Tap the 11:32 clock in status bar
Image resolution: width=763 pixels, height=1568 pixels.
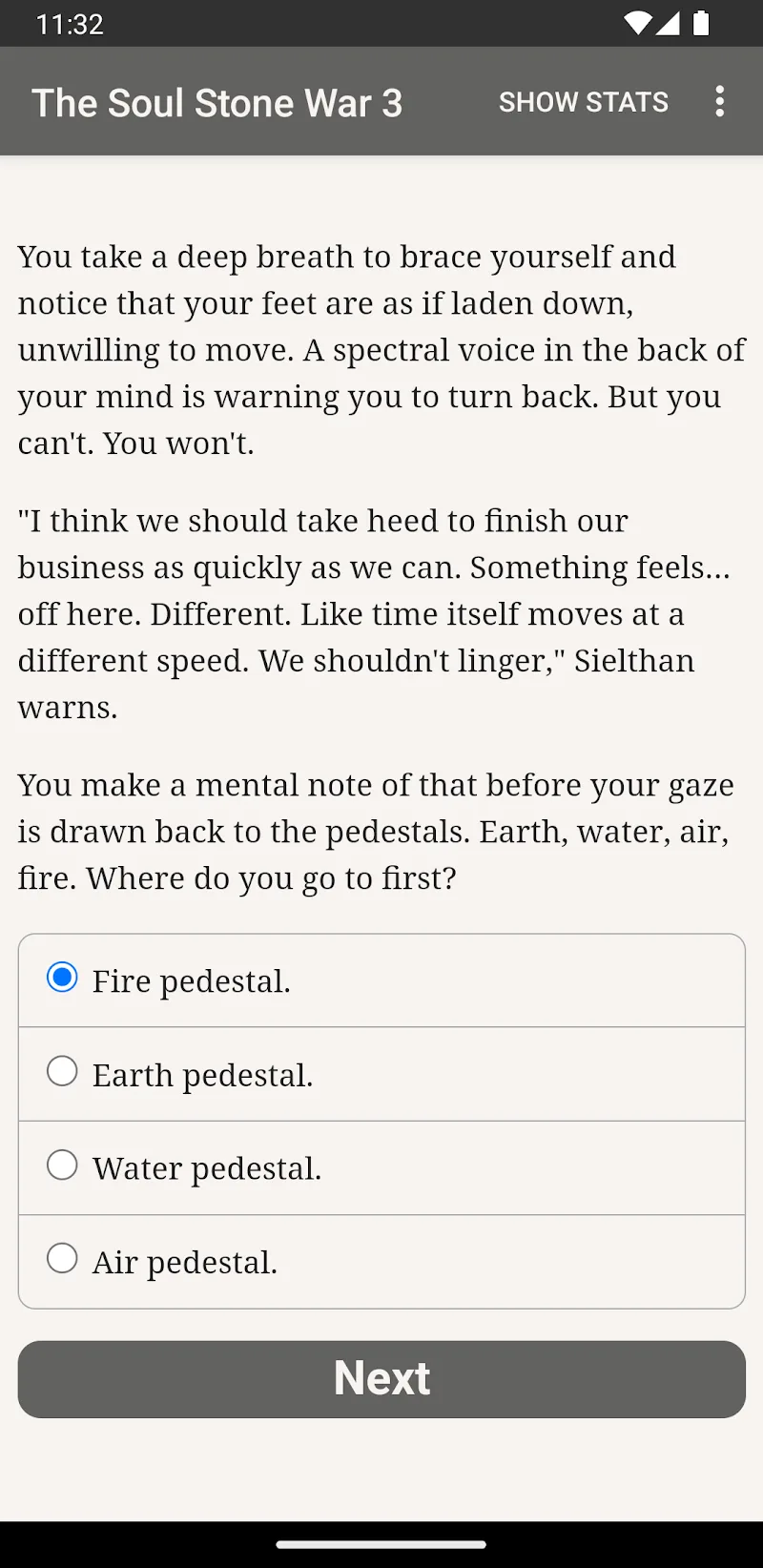(70, 24)
